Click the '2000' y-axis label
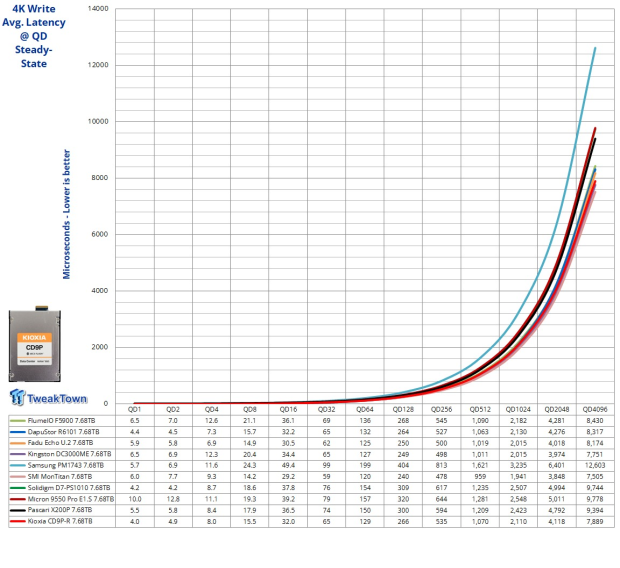The image size is (620, 568). 100,347
